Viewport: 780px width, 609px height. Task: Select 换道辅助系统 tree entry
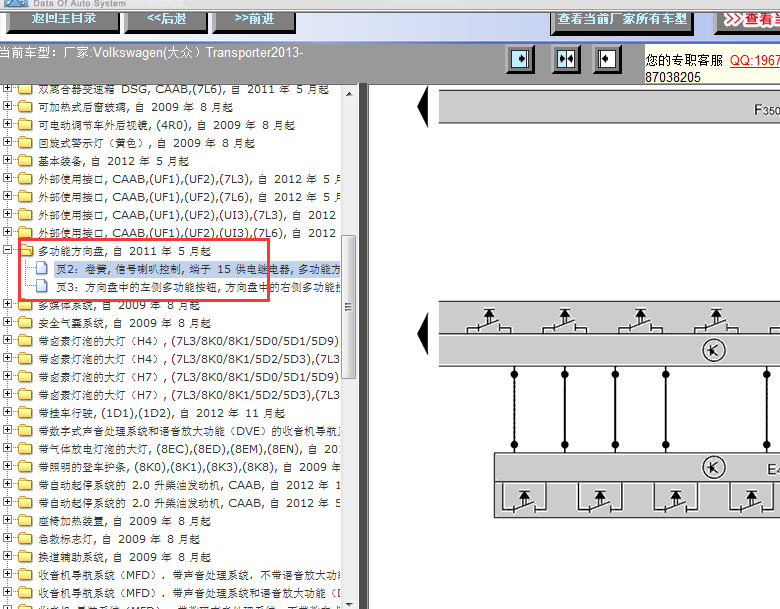click(x=124, y=557)
